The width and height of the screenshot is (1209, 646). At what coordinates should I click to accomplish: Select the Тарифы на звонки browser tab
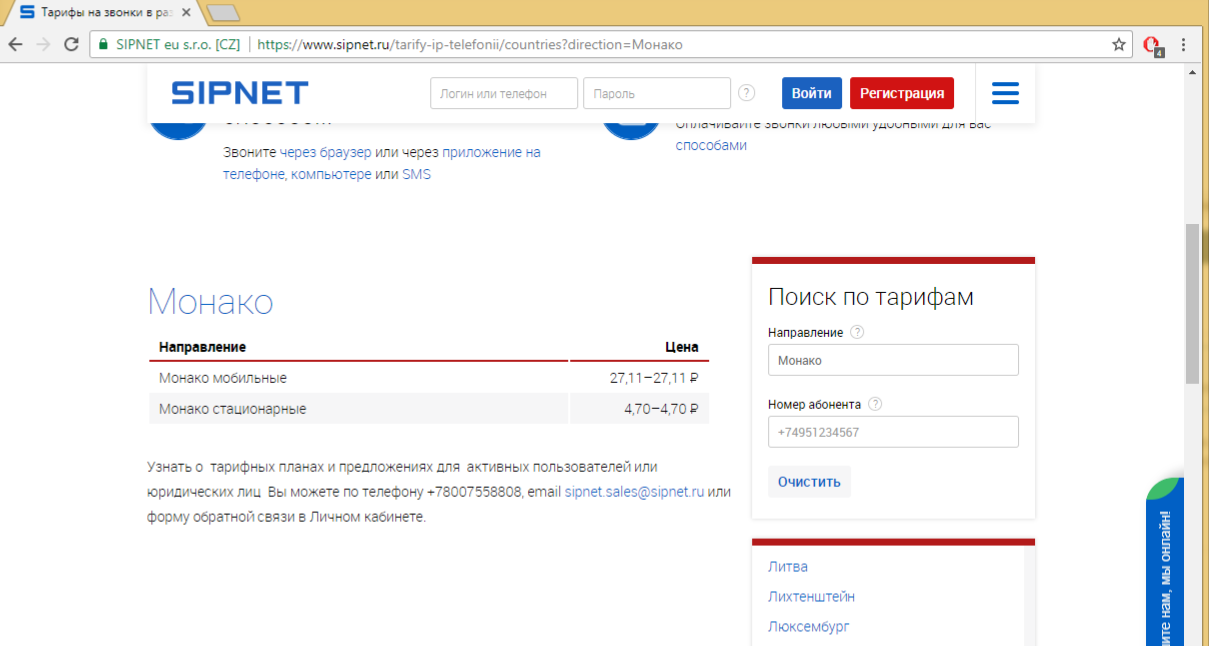pyautogui.click(x=104, y=12)
